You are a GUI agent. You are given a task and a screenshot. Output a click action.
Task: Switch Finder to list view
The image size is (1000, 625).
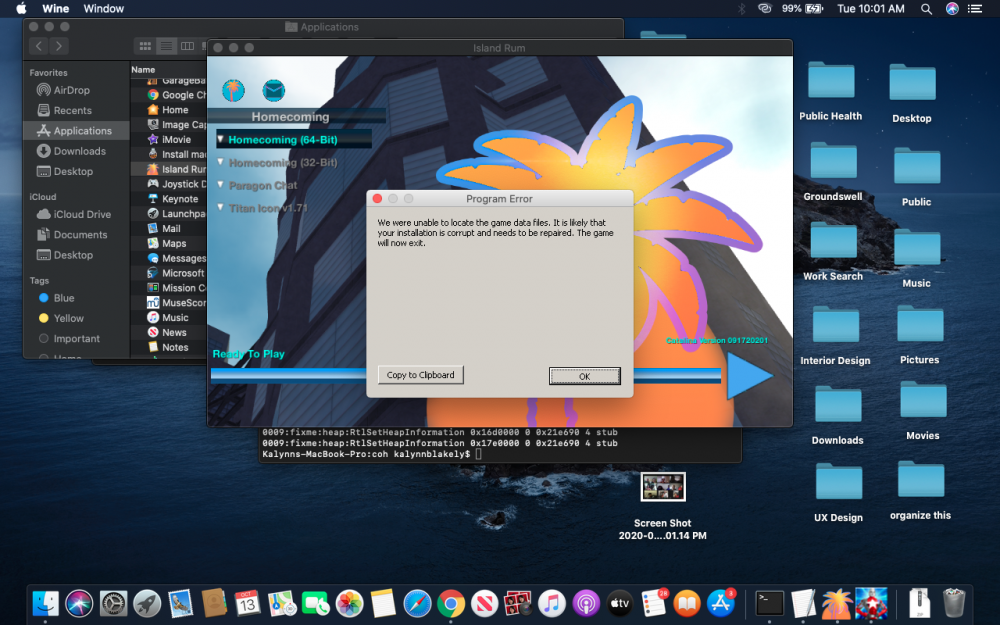(x=166, y=46)
